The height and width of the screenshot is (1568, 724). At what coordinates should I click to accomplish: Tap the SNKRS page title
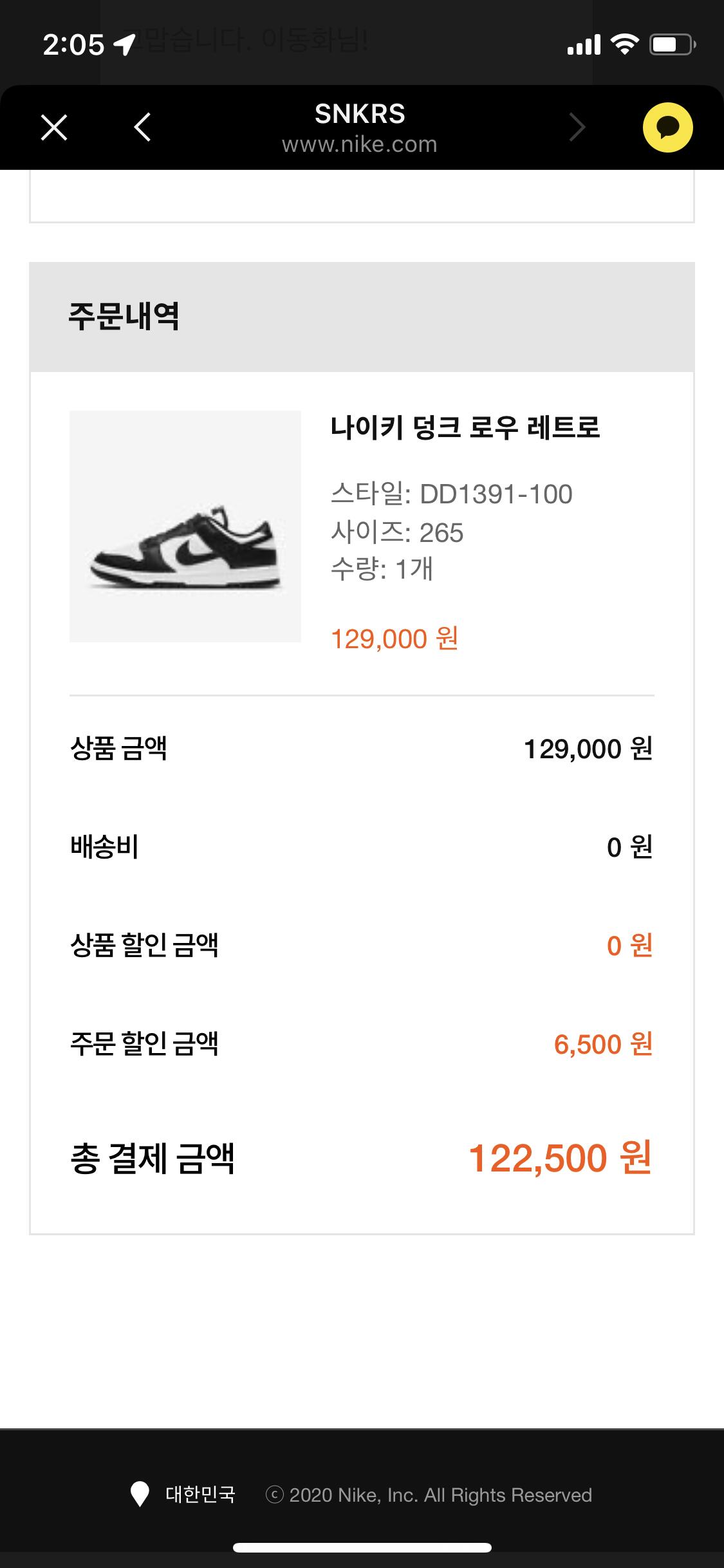click(360, 115)
